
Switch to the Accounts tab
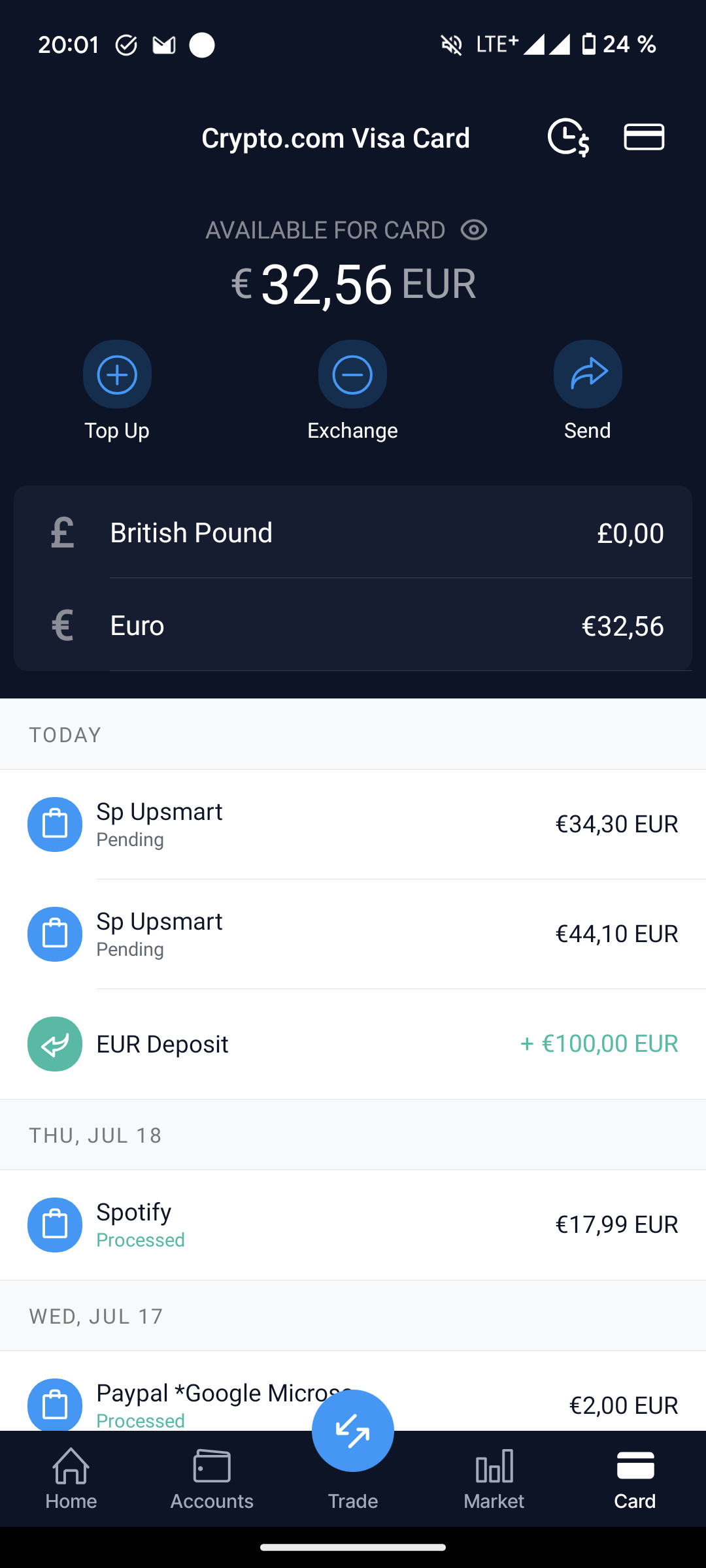(x=212, y=1479)
